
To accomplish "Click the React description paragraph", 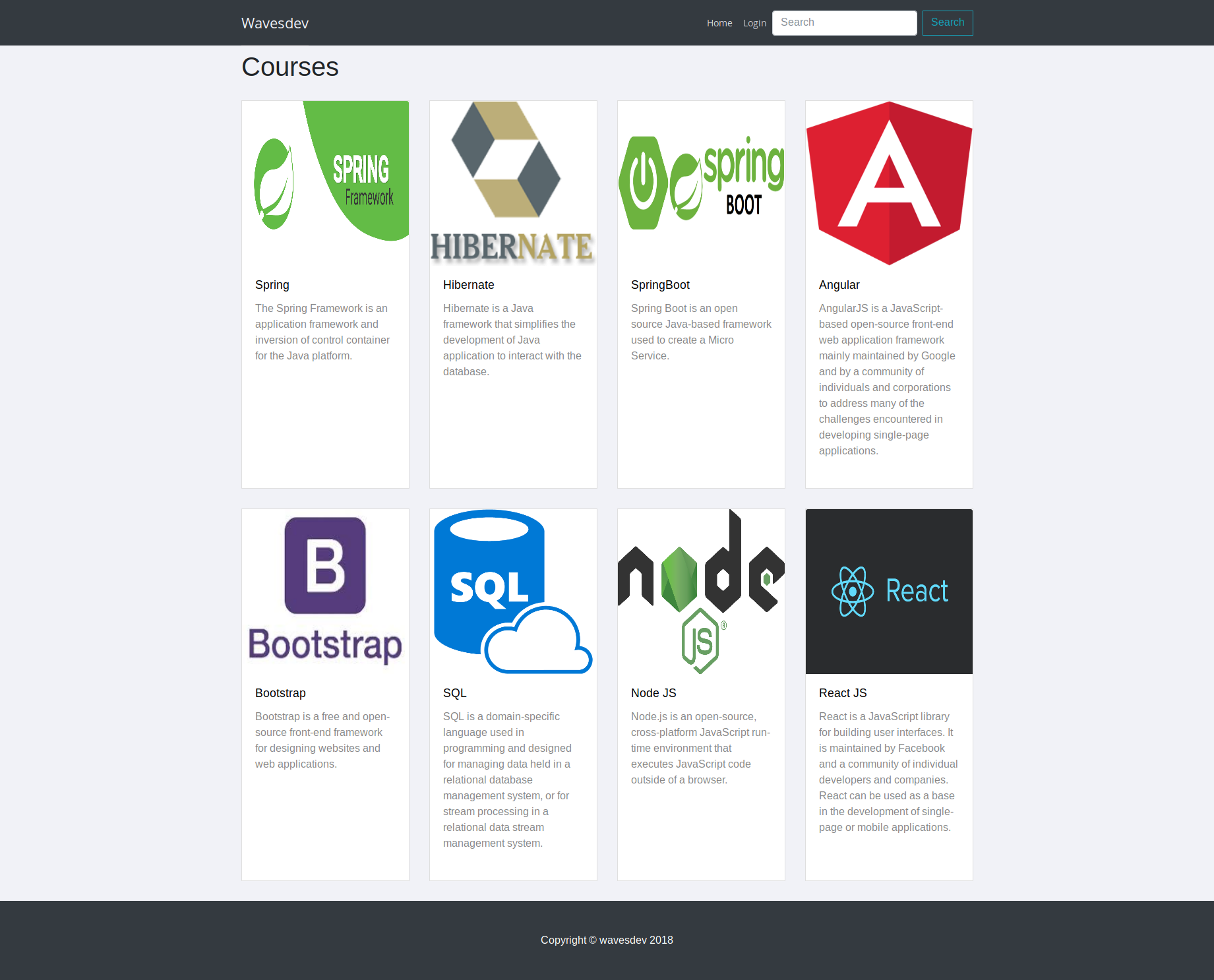I will coord(888,772).
